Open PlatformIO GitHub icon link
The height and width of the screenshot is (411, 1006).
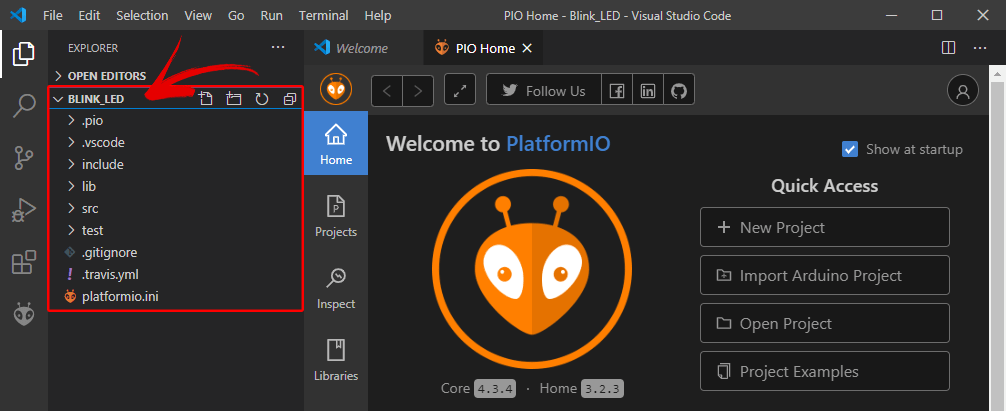click(679, 90)
